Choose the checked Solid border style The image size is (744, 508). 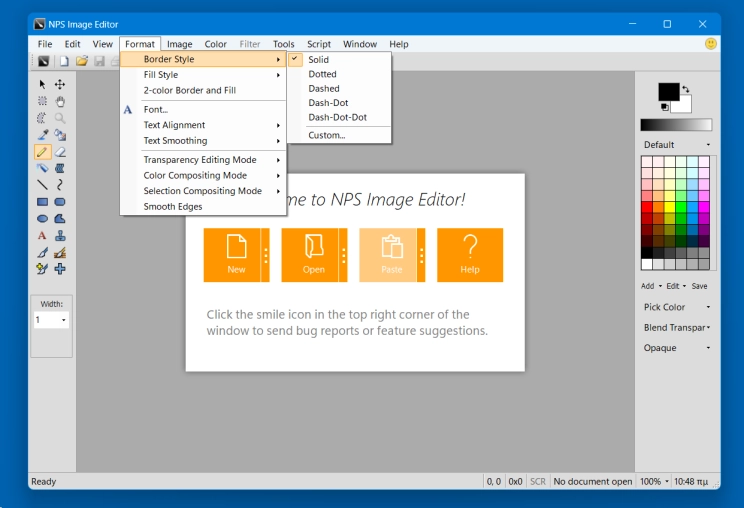[339, 60]
